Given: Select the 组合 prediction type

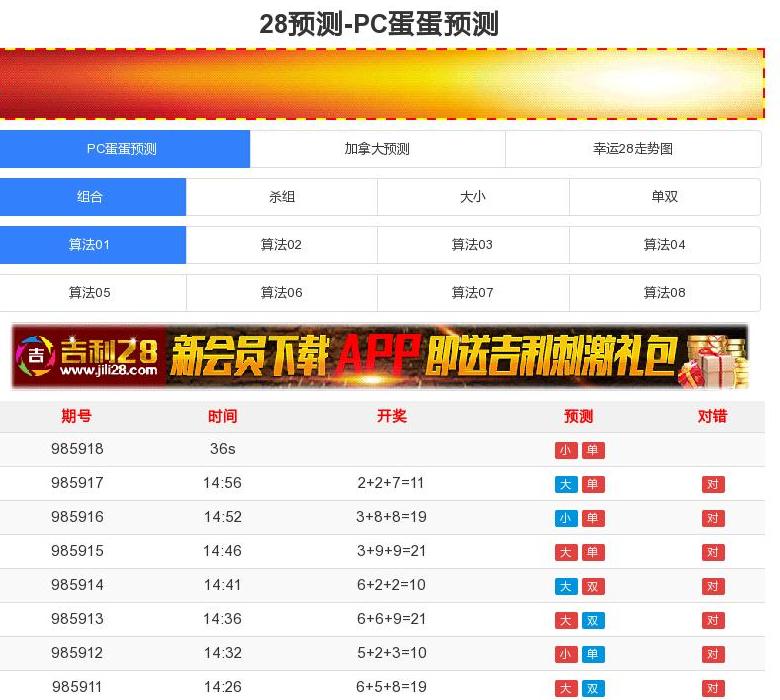Looking at the screenshot, I should (93, 197).
